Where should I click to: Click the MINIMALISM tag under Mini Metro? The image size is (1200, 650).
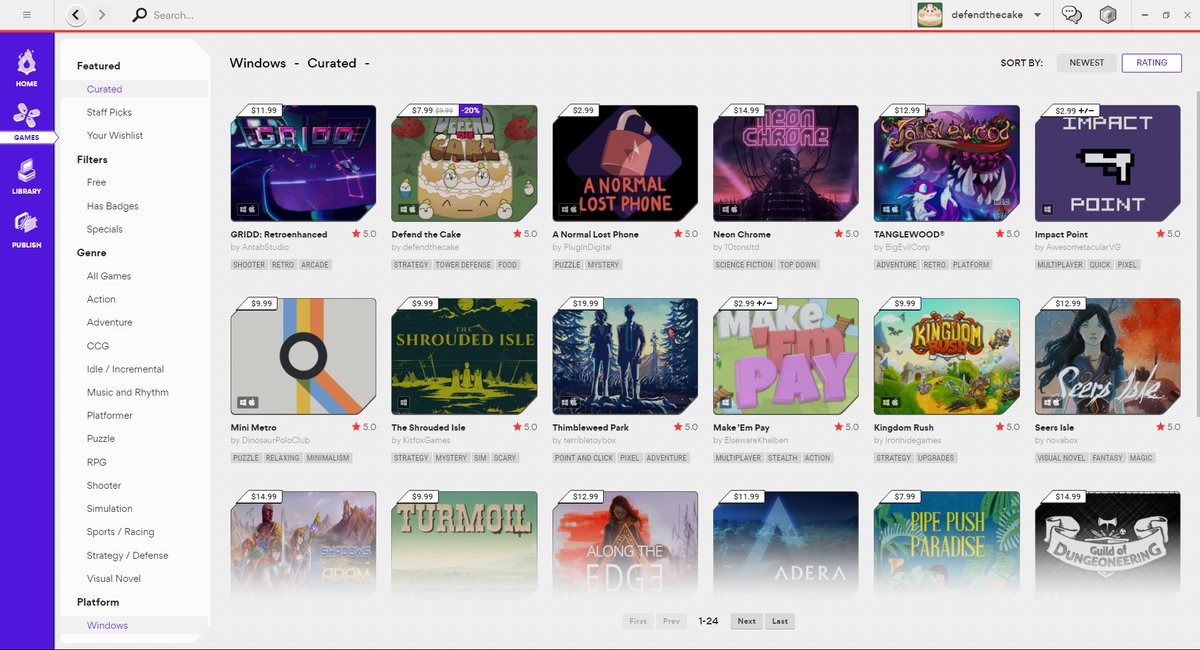328,458
